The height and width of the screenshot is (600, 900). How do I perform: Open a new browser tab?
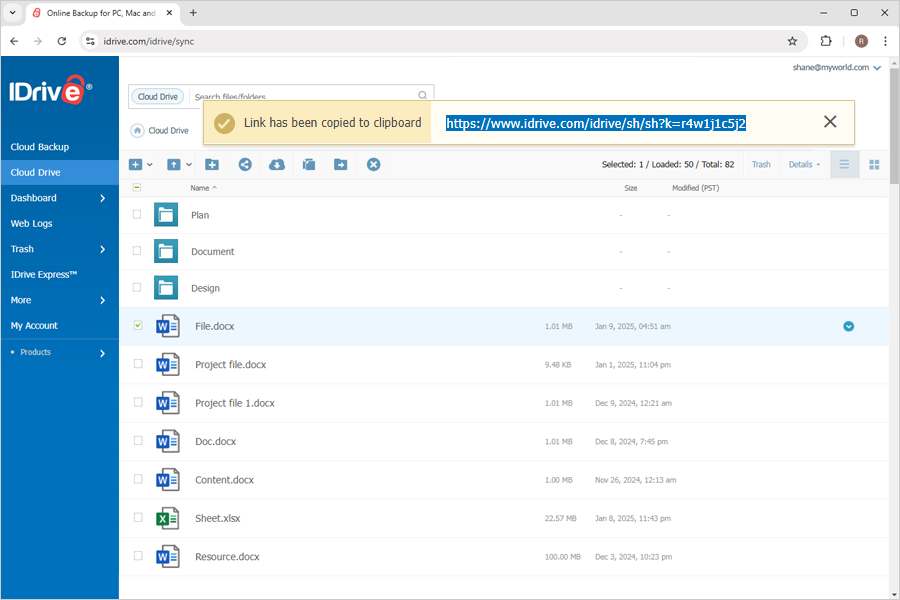tap(193, 13)
